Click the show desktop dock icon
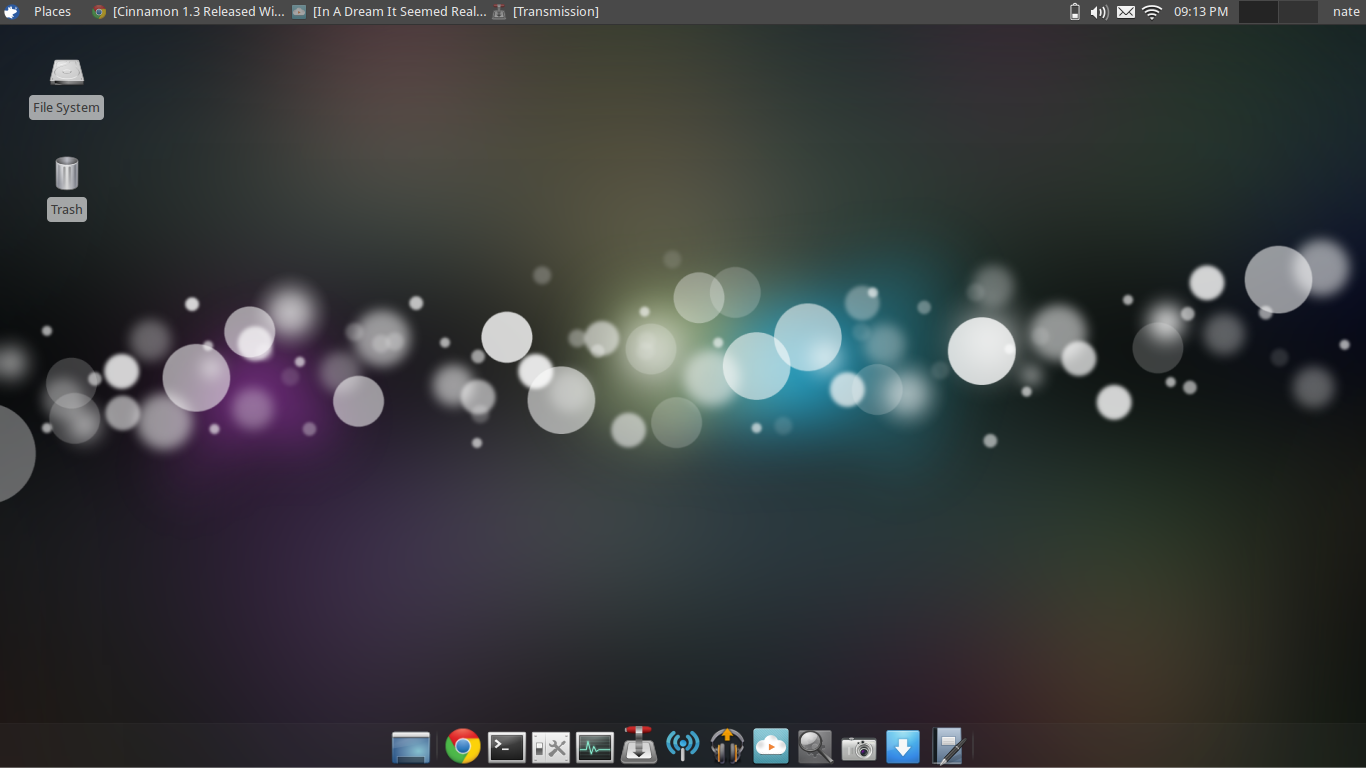 [411, 746]
